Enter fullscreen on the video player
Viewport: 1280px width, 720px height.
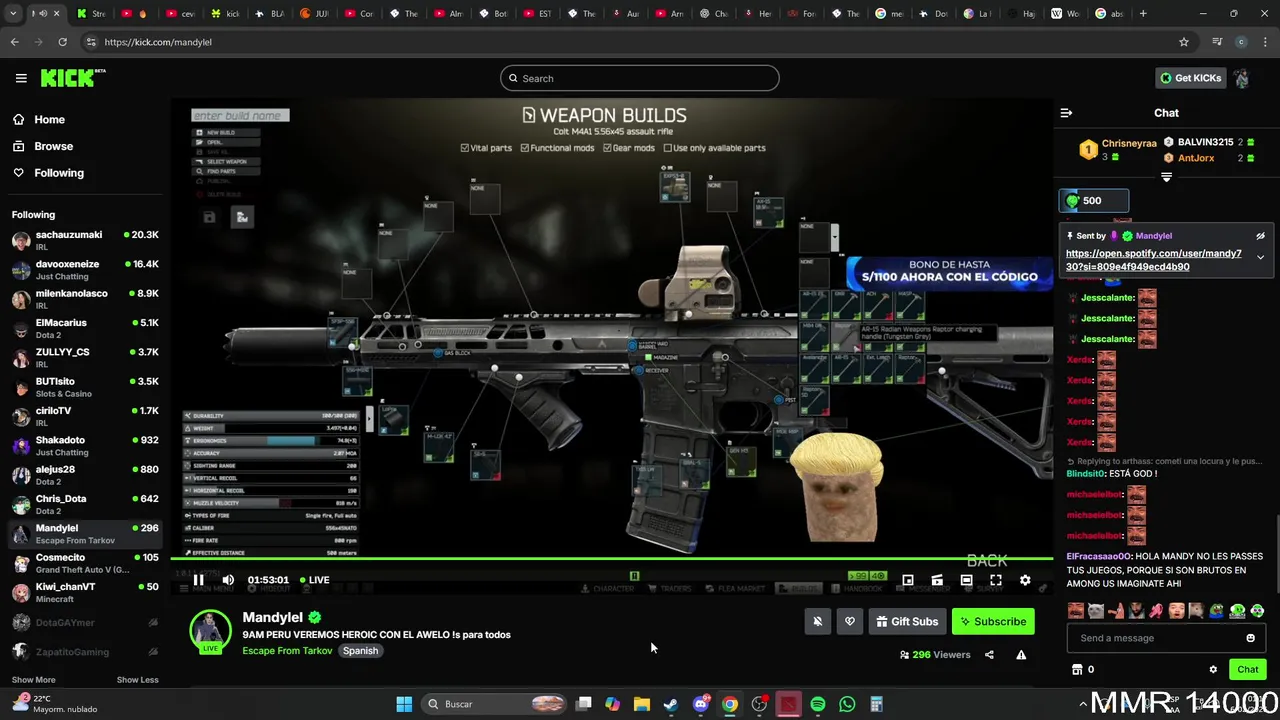(x=996, y=580)
